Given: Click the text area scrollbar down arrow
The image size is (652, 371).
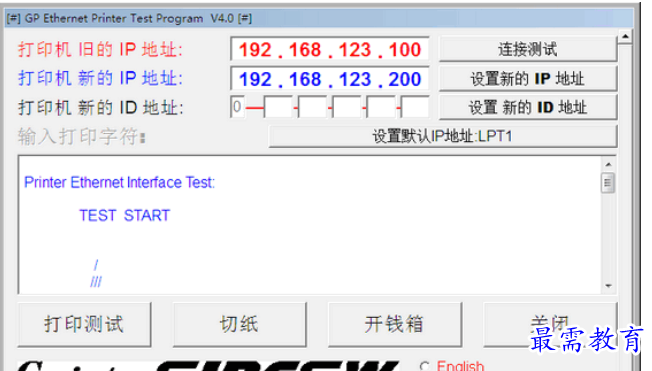Looking at the screenshot, I should point(608,286).
